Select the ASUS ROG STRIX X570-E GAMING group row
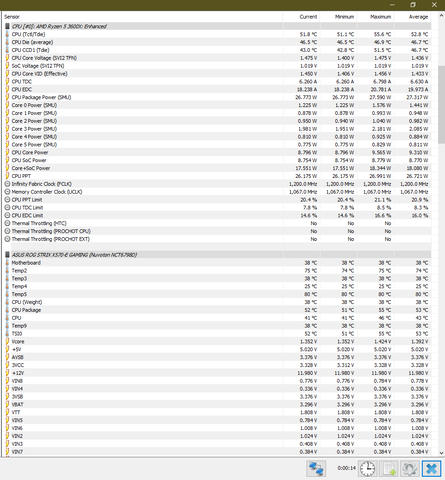 218,255
